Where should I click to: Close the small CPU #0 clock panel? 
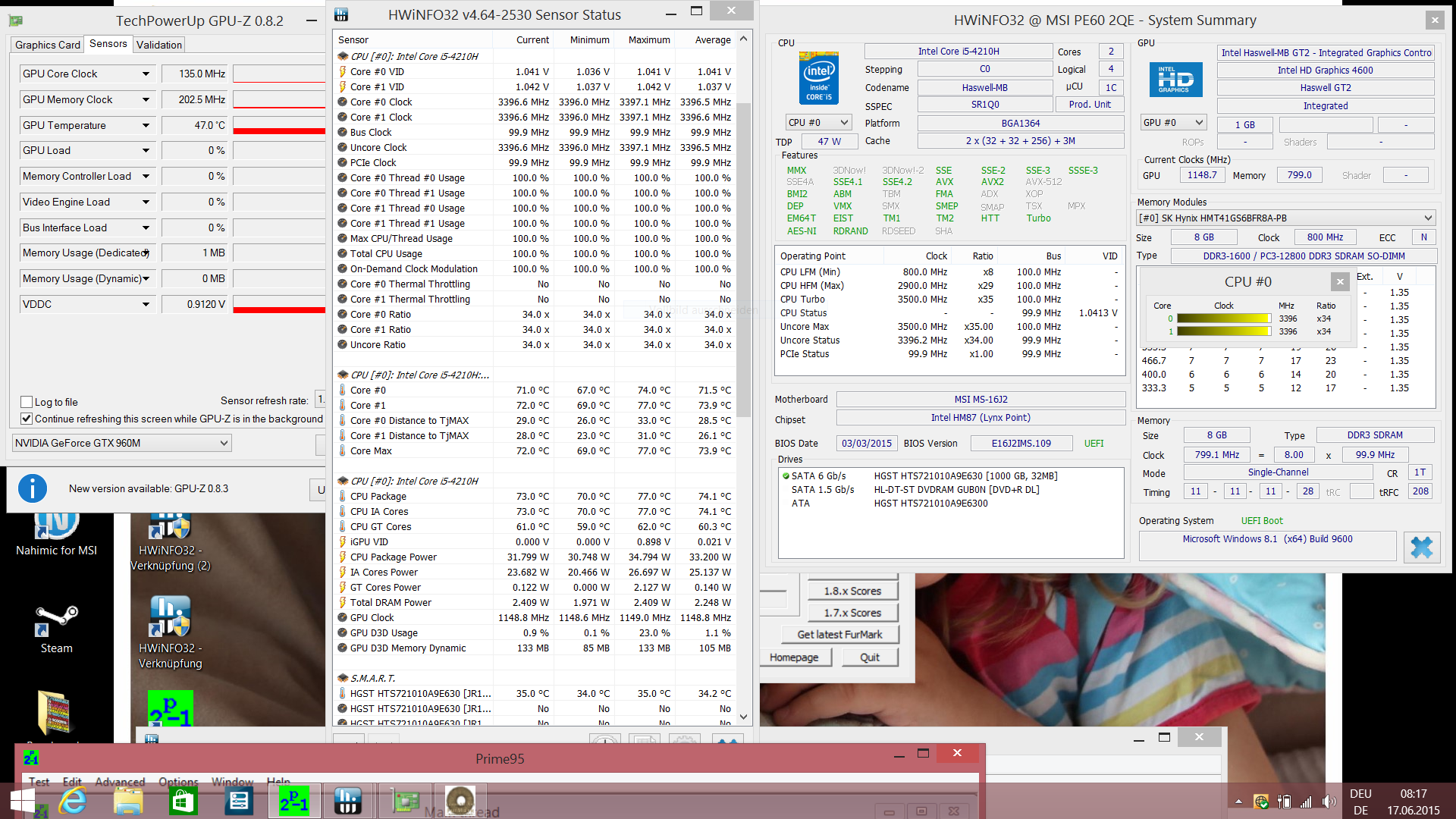click(x=1340, y=281)
